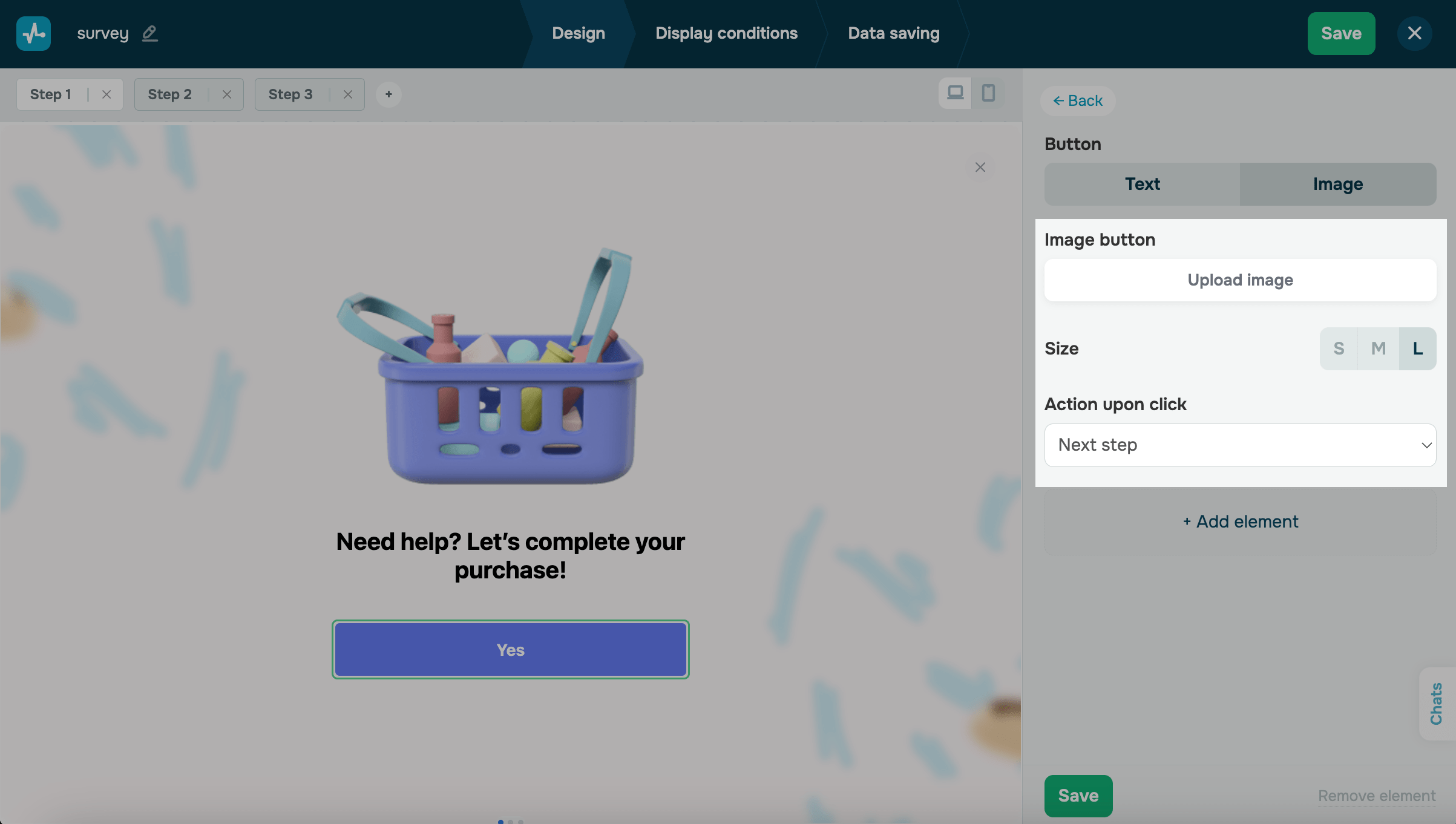Select the Step 1 tab
The width and height of the screenshot is (1456, 824).
click(51, 94)
